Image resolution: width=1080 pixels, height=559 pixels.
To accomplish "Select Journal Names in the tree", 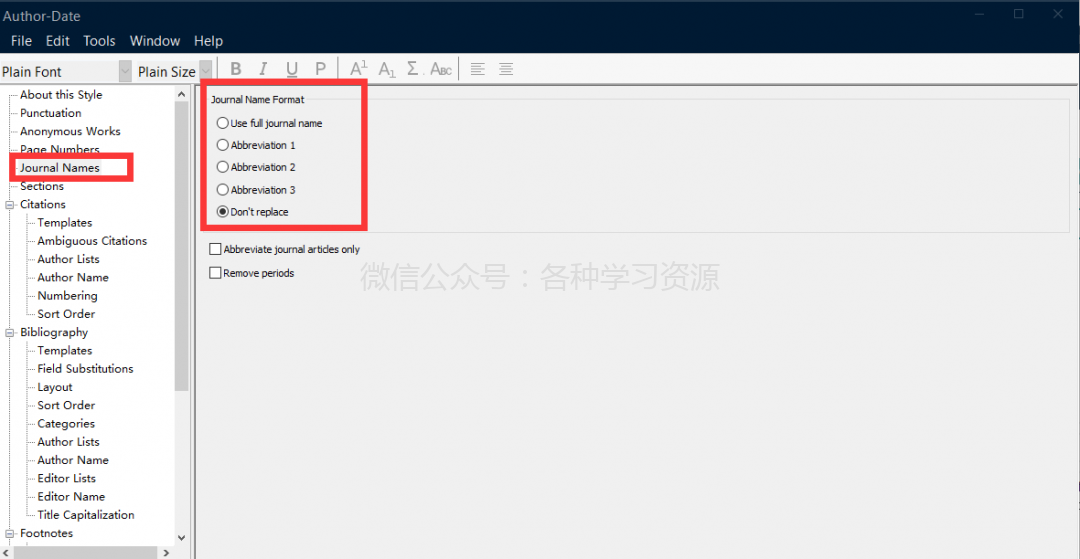I will pyautogui.click(x=60, y=168).
